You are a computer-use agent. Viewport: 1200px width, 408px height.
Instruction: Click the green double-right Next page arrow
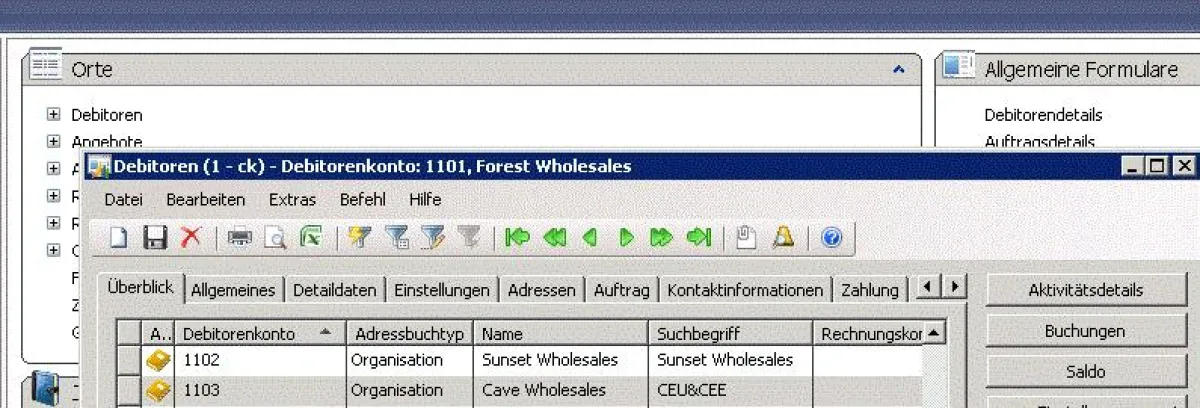click(661, 237)
